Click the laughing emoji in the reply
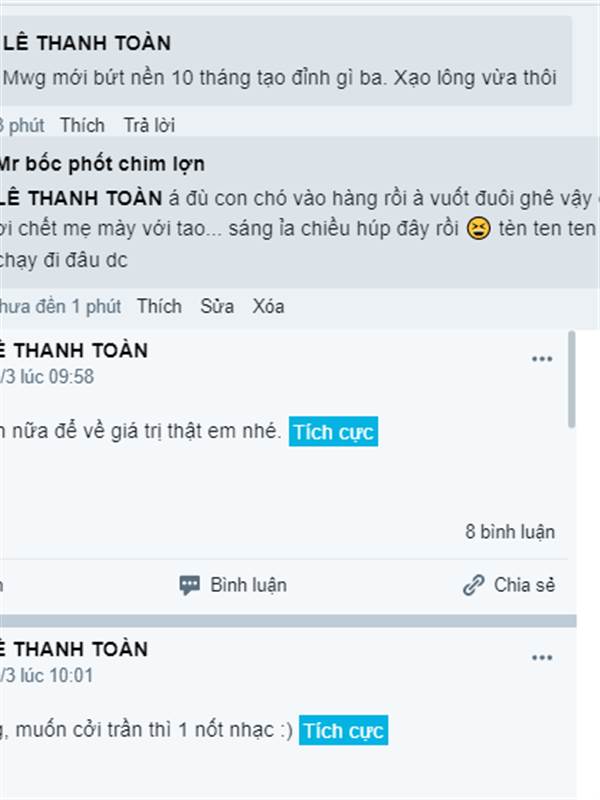 (x=479, y=228)
